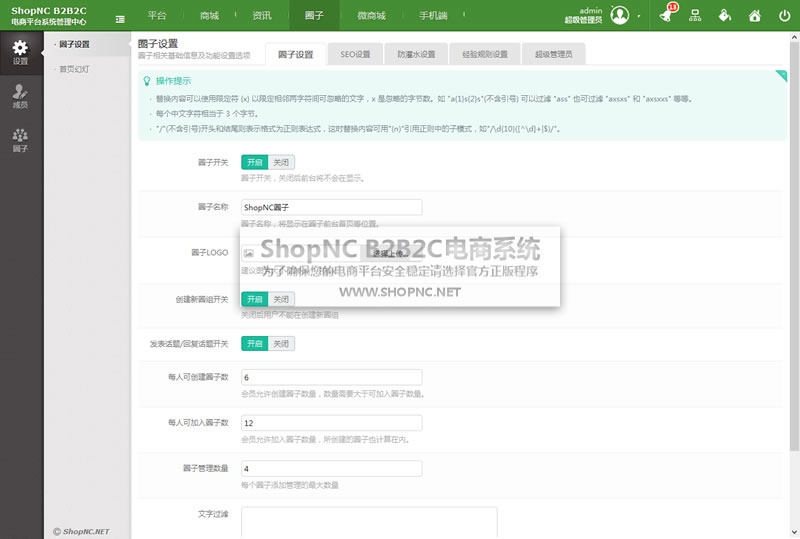Open the 手机端 top menu

point(433,15)
